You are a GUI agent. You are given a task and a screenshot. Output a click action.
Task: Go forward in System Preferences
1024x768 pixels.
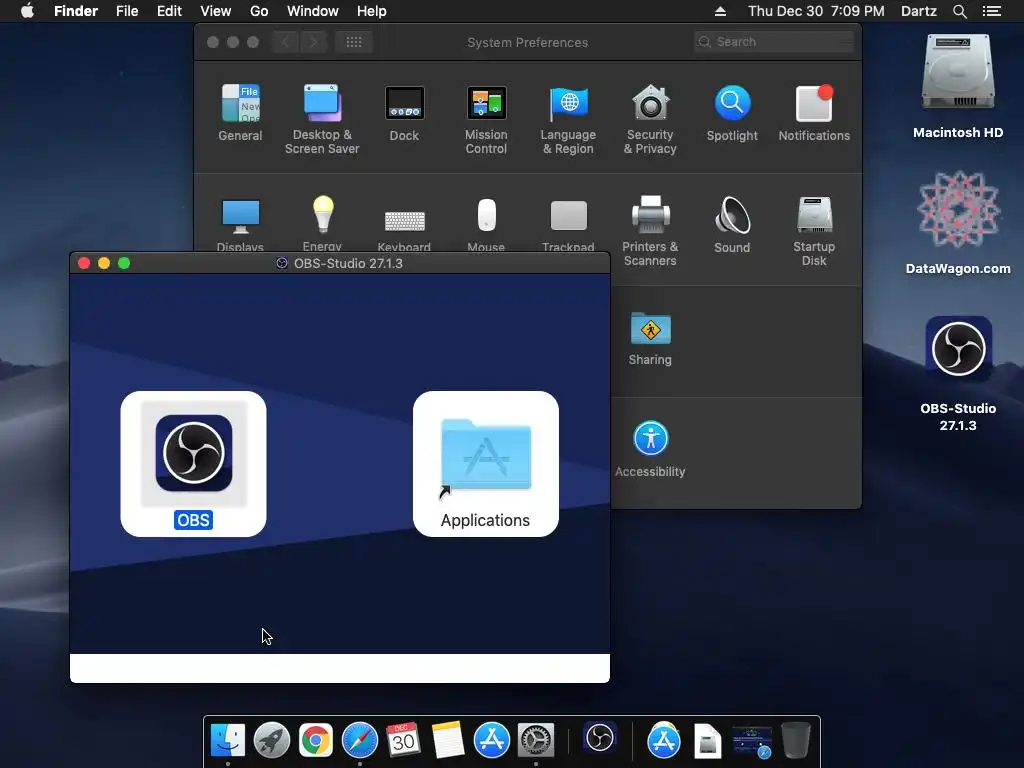[x=313, y=42]
